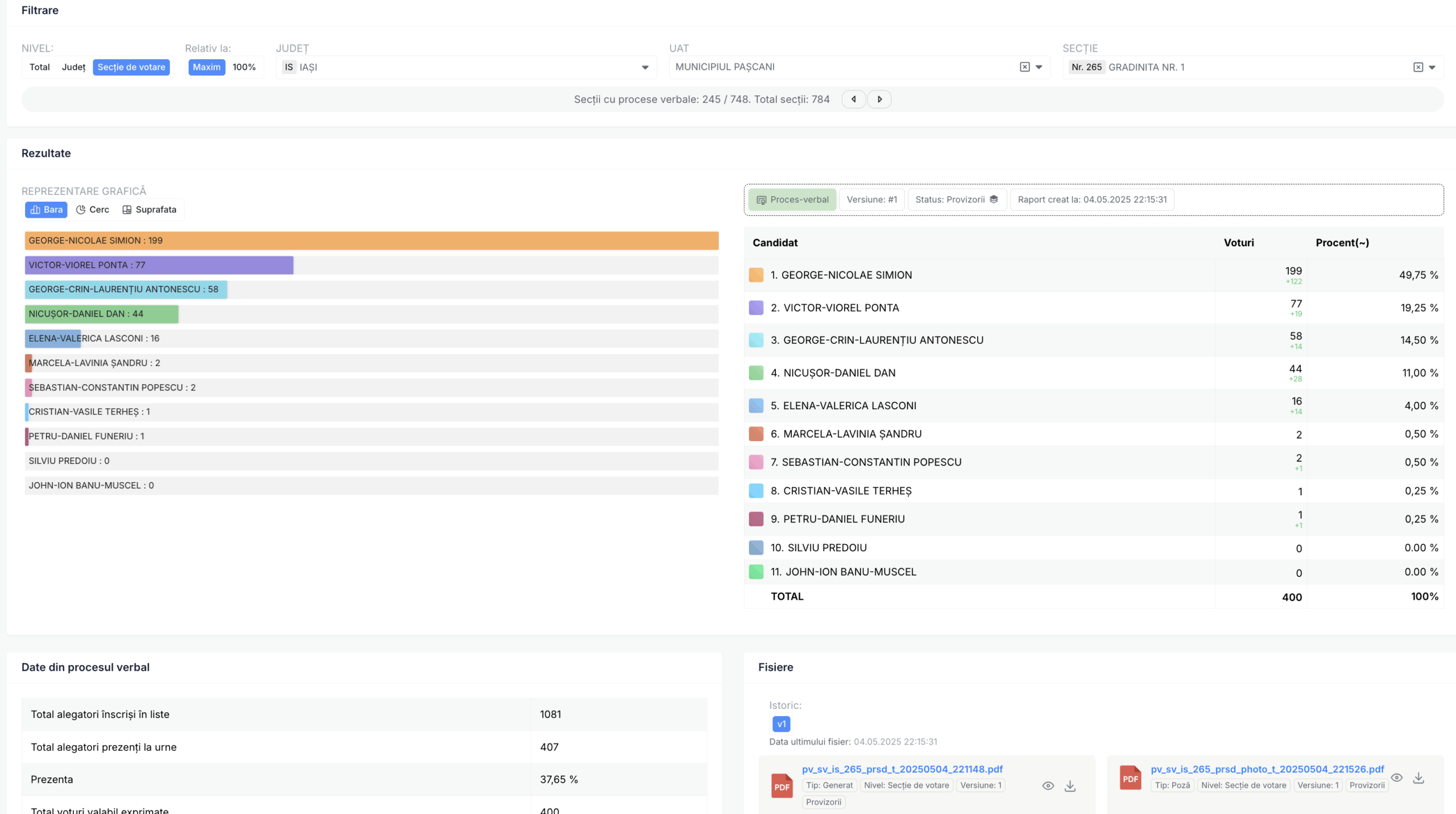Switch relative scale to 100%

tap(244, 67)
